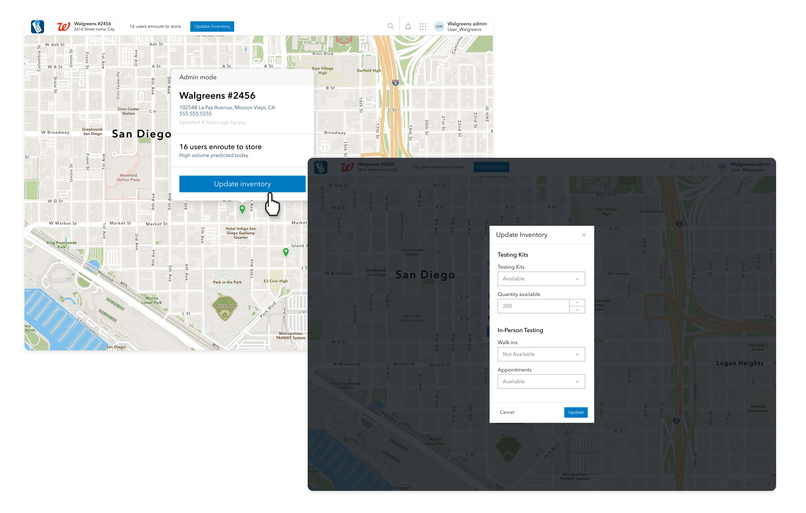The image size is (806, 513).
Task: Click High volume predicted today link
Action: (x=214, y=155)
